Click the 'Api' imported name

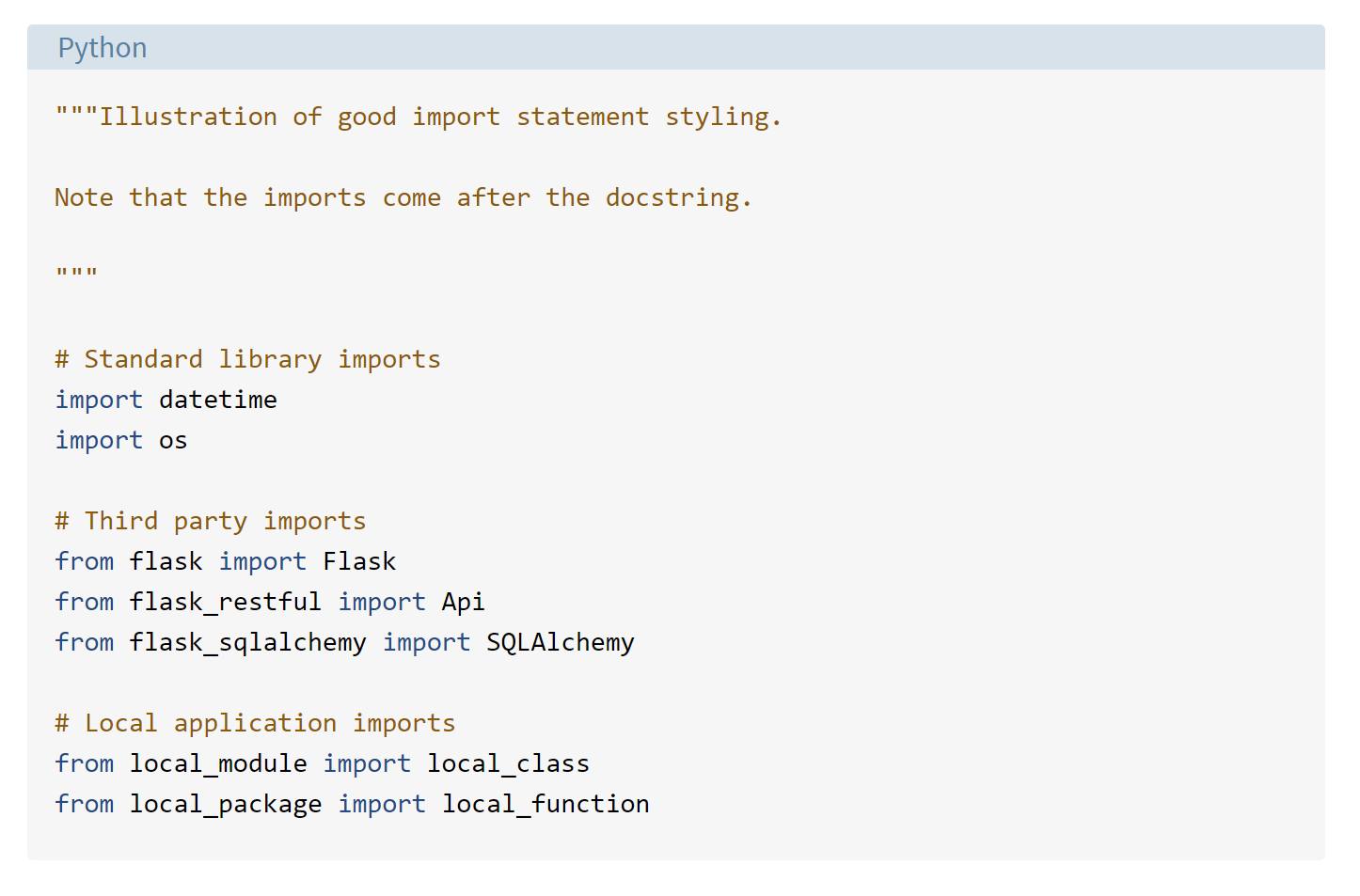(464, 602)
